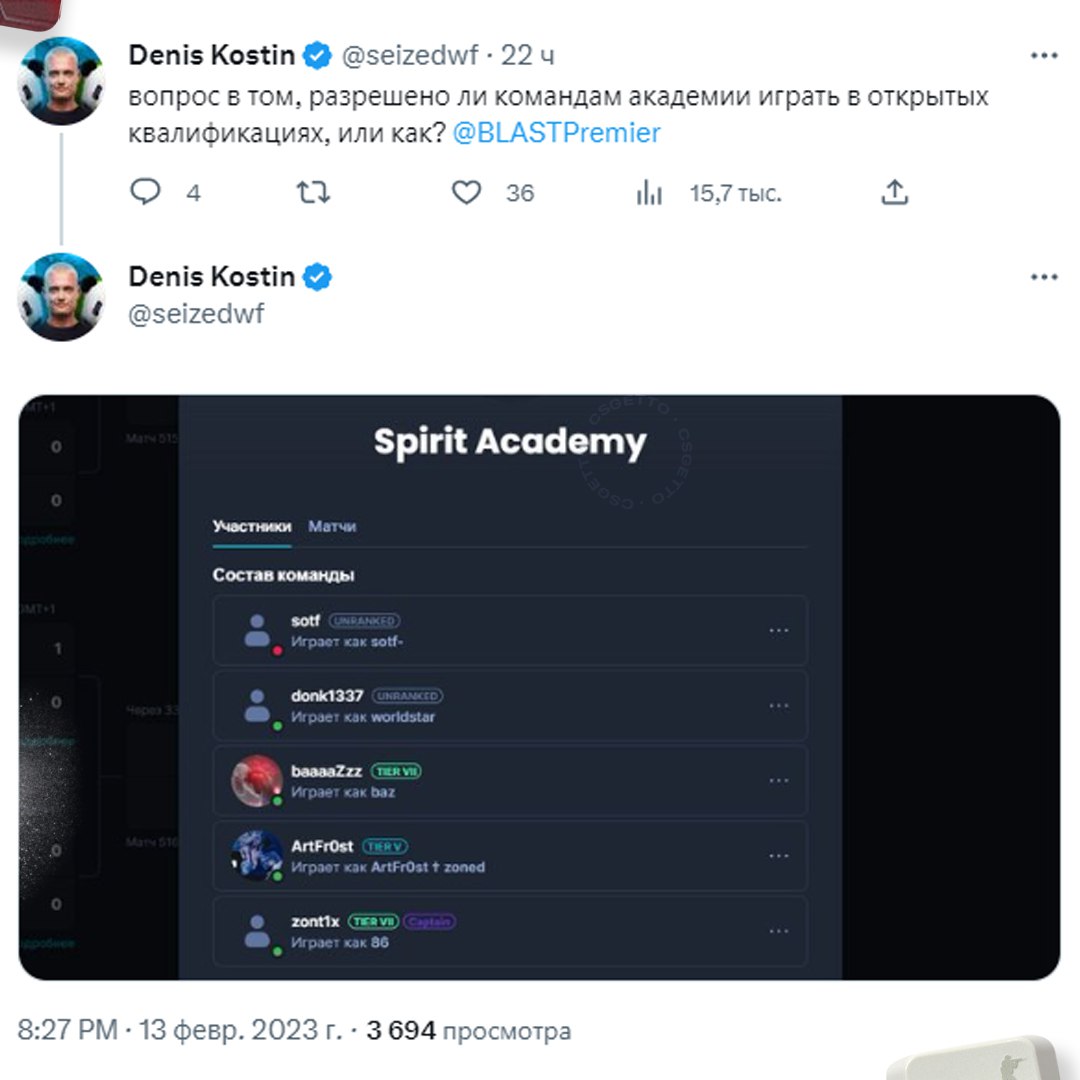Open the @seizedwf handle in first tweet
The height and width of the screenshot is (1080, 1080).
click(410, 57)
